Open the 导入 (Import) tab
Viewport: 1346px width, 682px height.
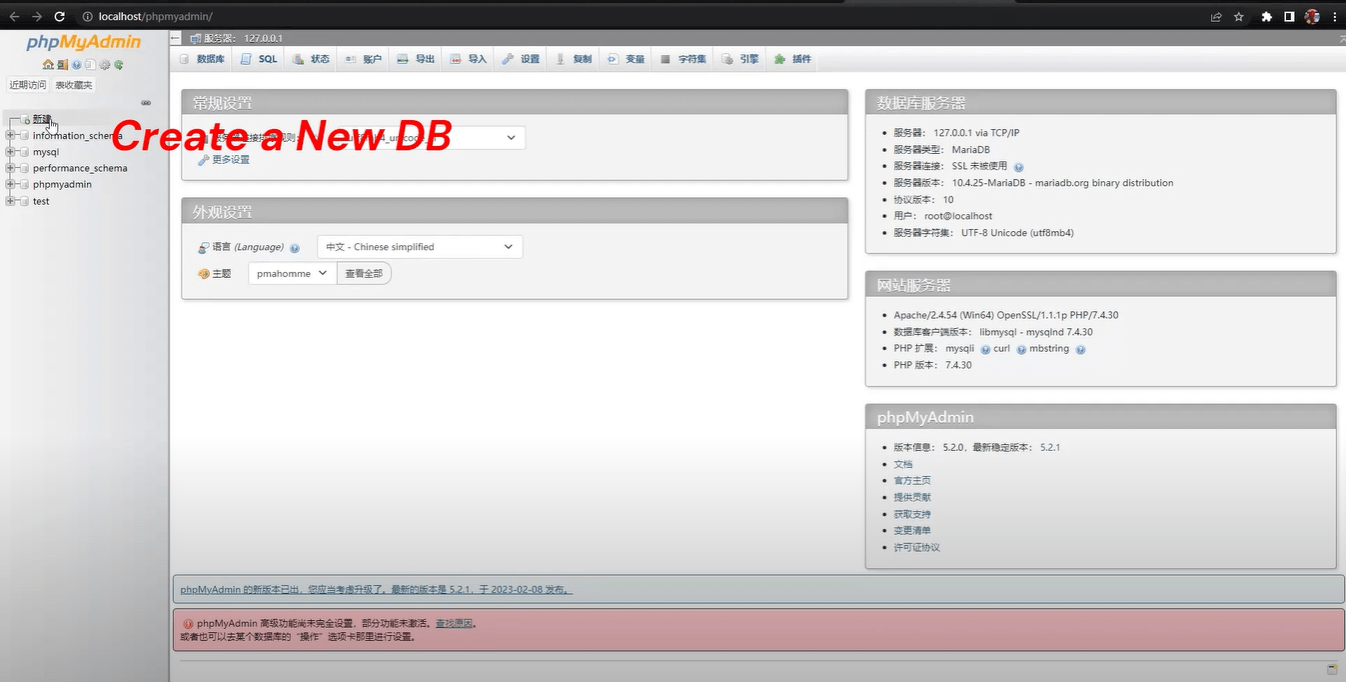coord(468,59)
